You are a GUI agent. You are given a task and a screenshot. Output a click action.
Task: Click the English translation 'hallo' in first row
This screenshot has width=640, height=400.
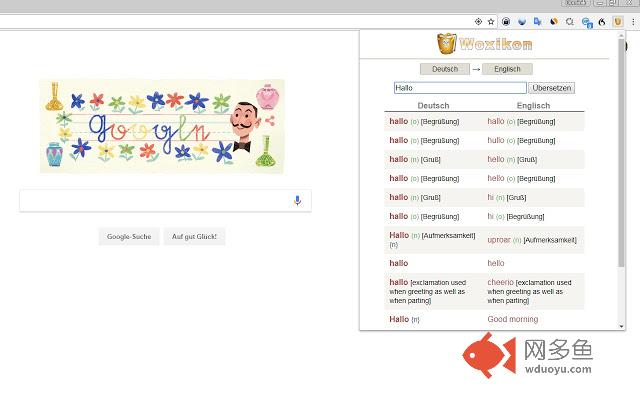496,121
